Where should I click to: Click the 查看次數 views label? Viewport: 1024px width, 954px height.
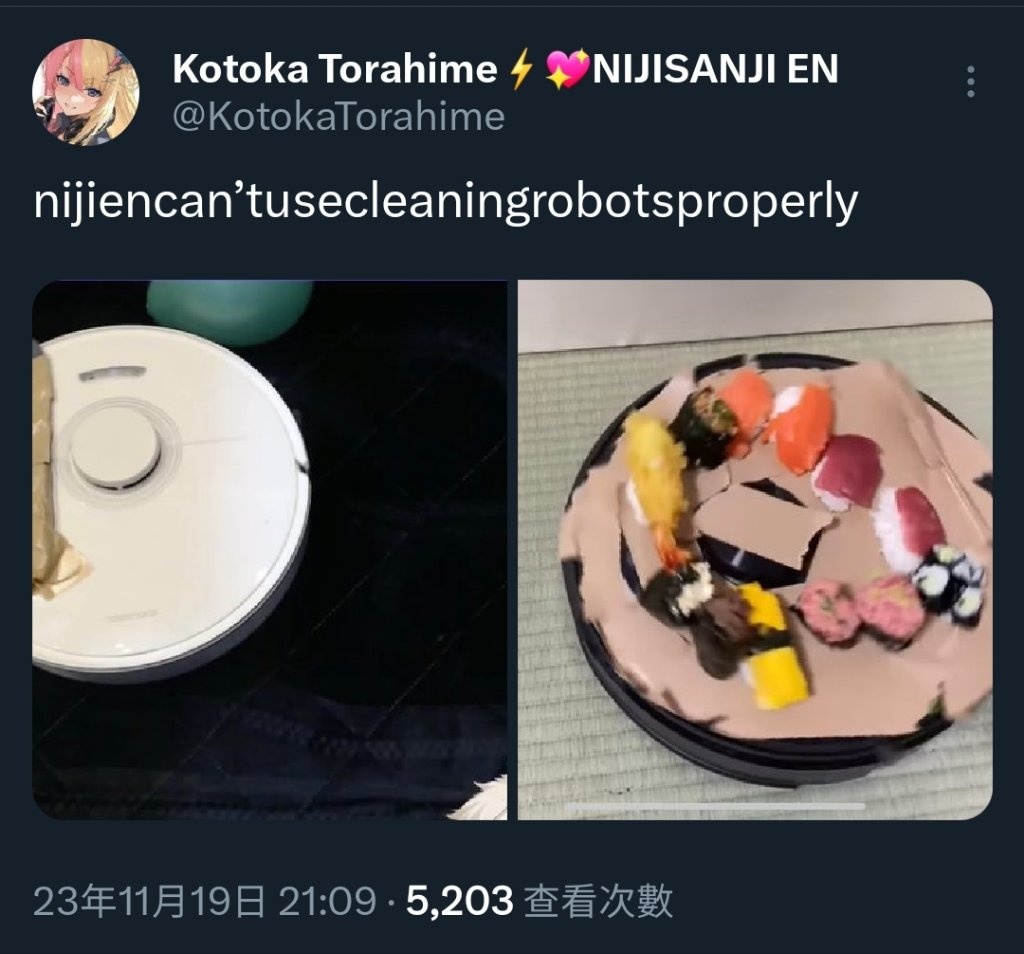598,902
